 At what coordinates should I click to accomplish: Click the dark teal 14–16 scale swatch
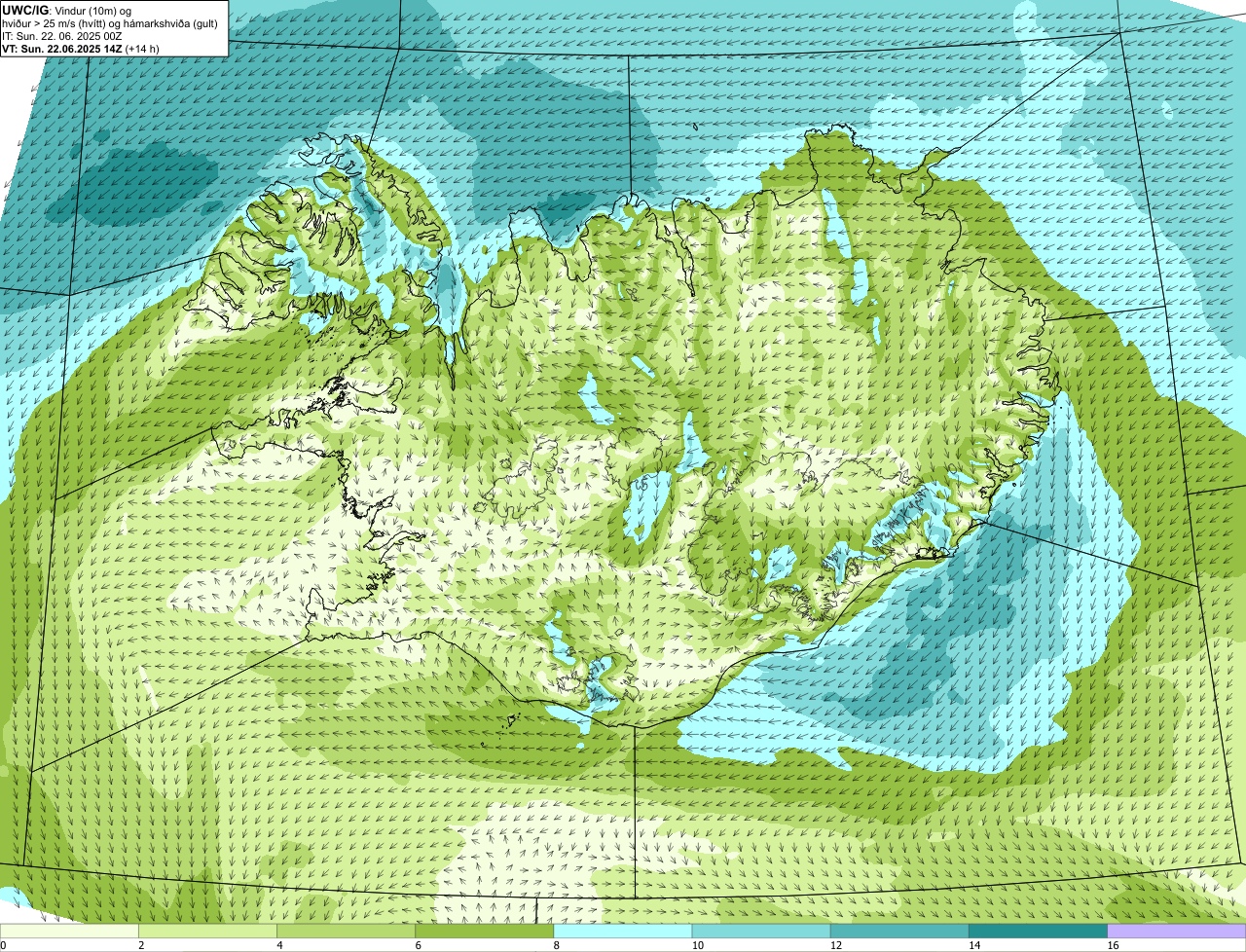pos(1039,931)
